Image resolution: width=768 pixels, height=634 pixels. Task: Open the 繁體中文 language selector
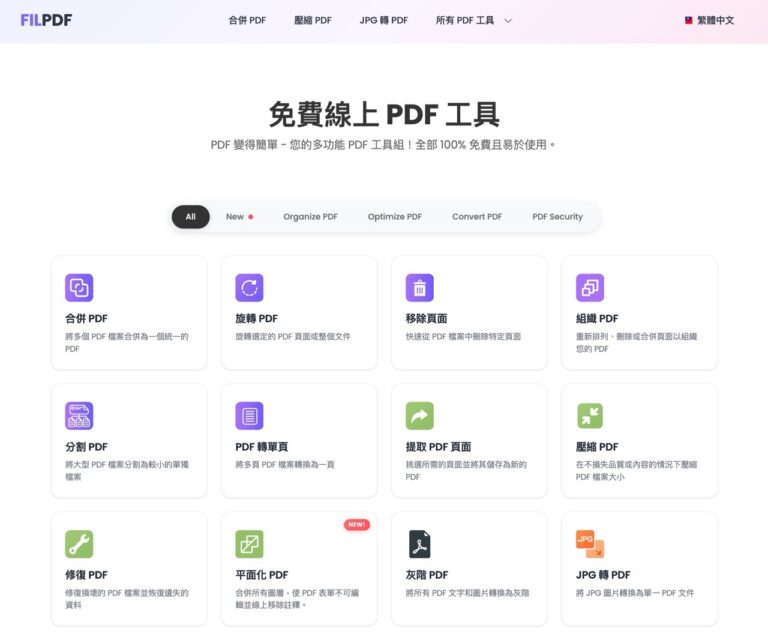[709, 20]
